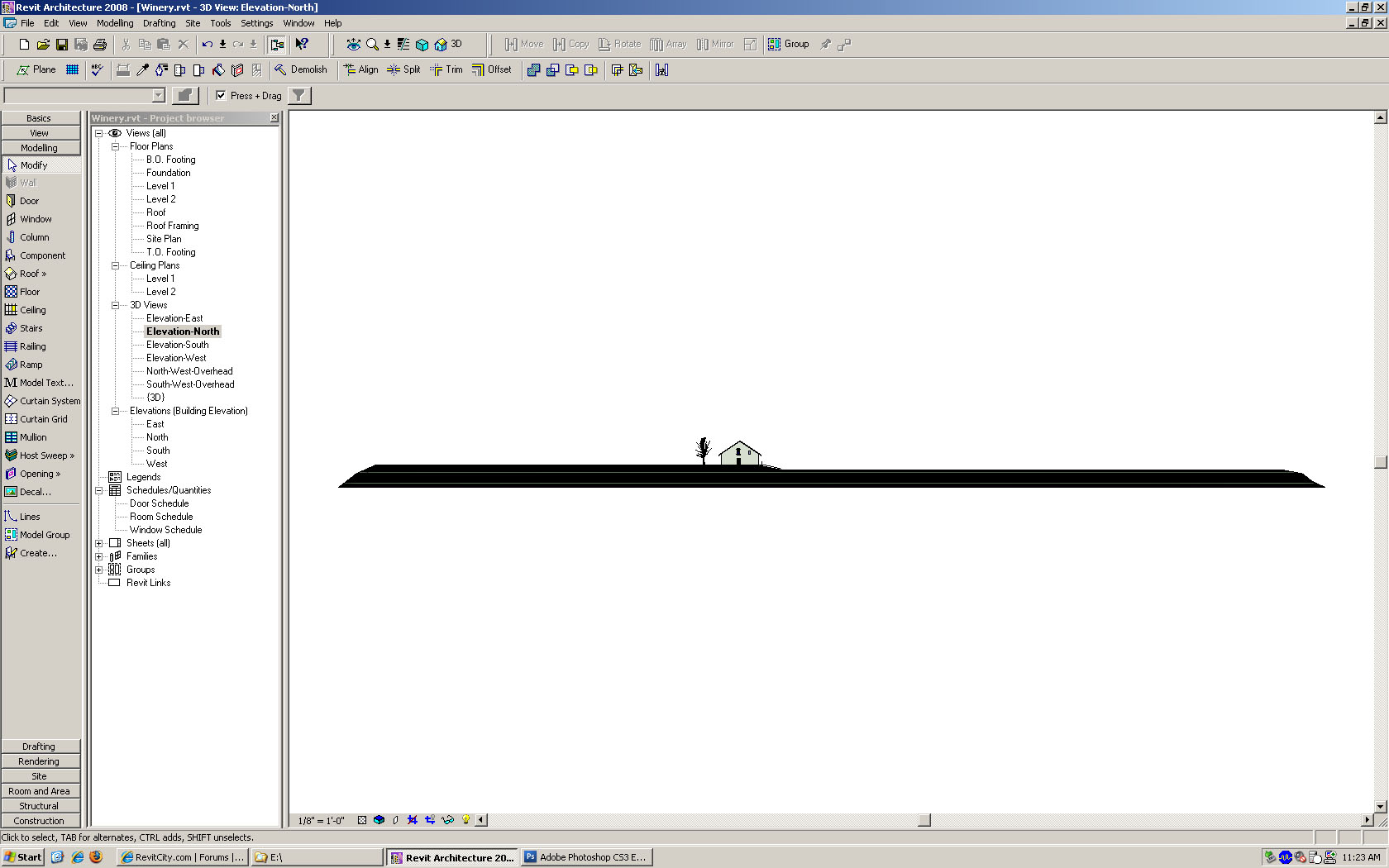Click the temporary hide/isolate glasses icon
Viewport: 1389px width, 868px height.
tap(447, 820)
